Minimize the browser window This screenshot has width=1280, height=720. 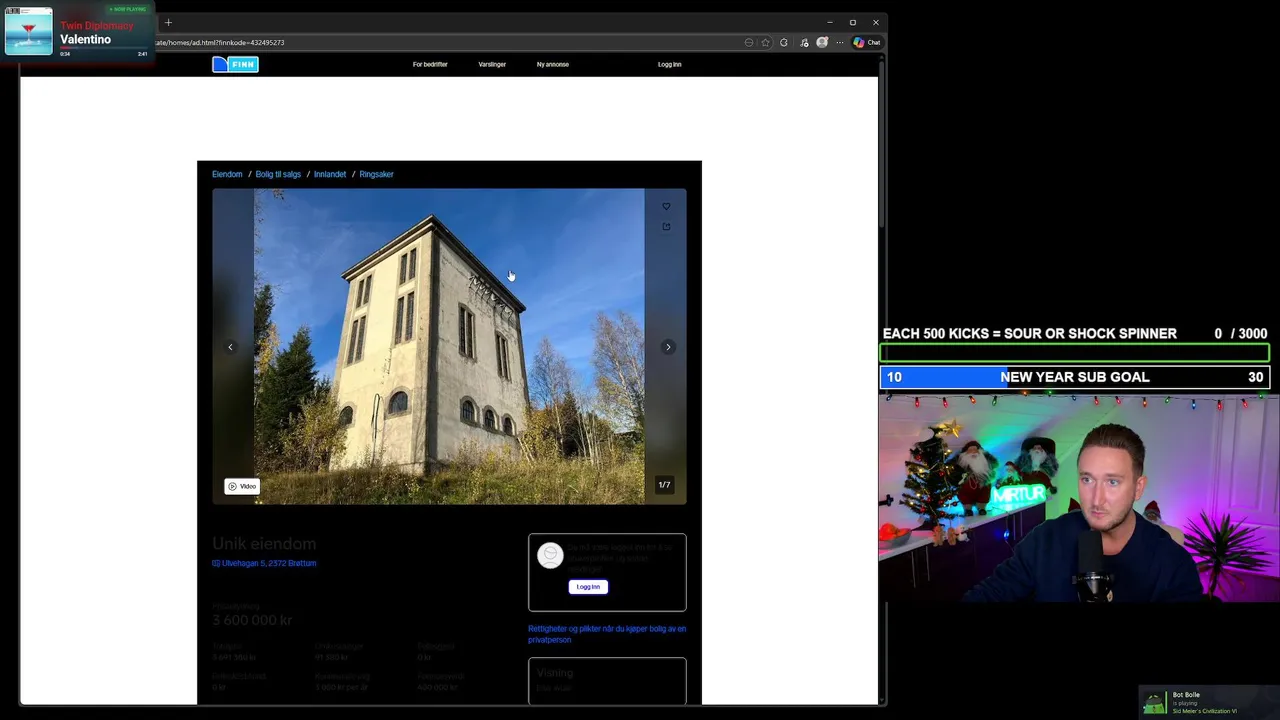(829, 22)
